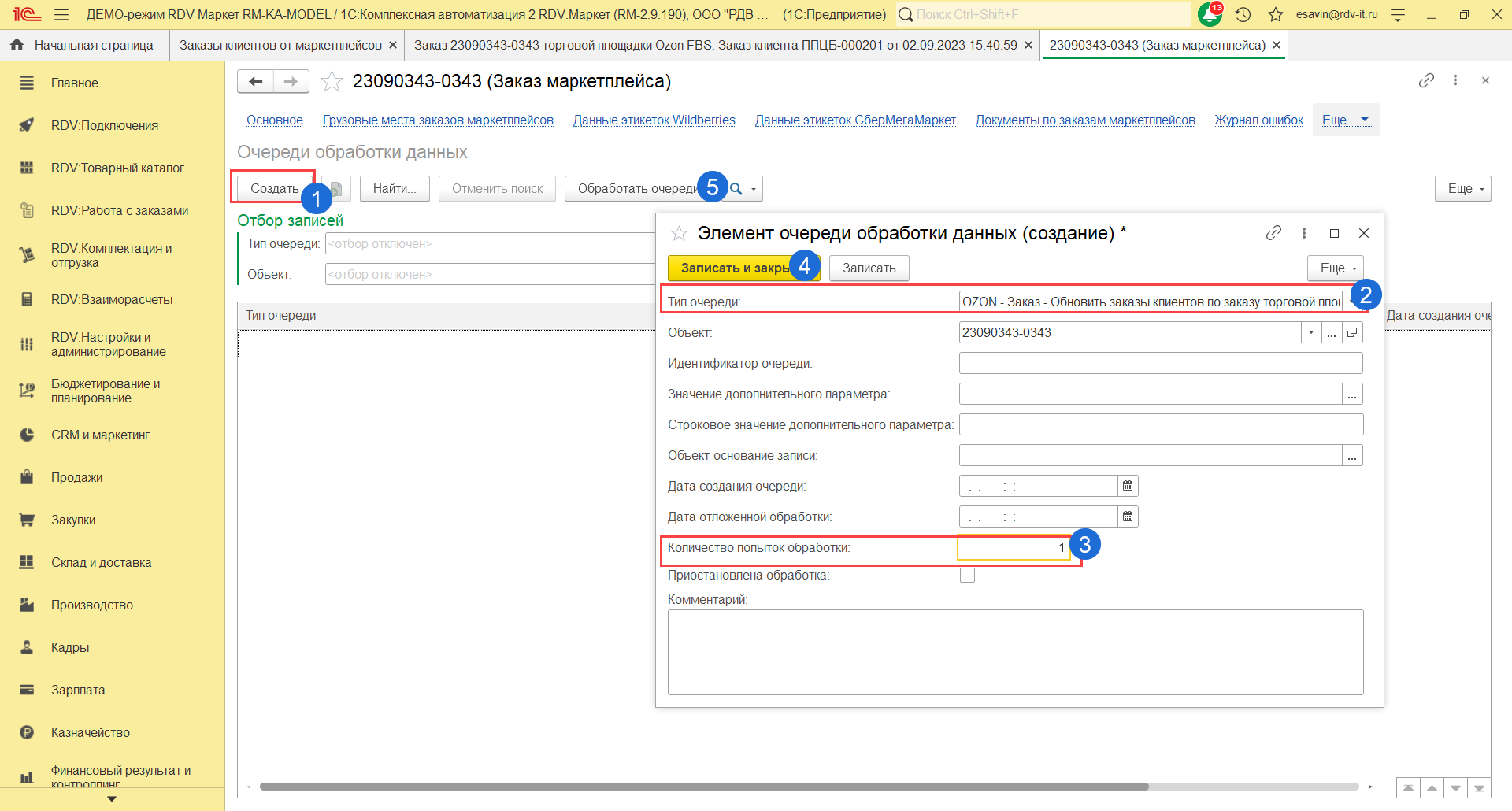Click the back navigation arrow
This screenshot has width=1512, height=811.
pos(255,81)
